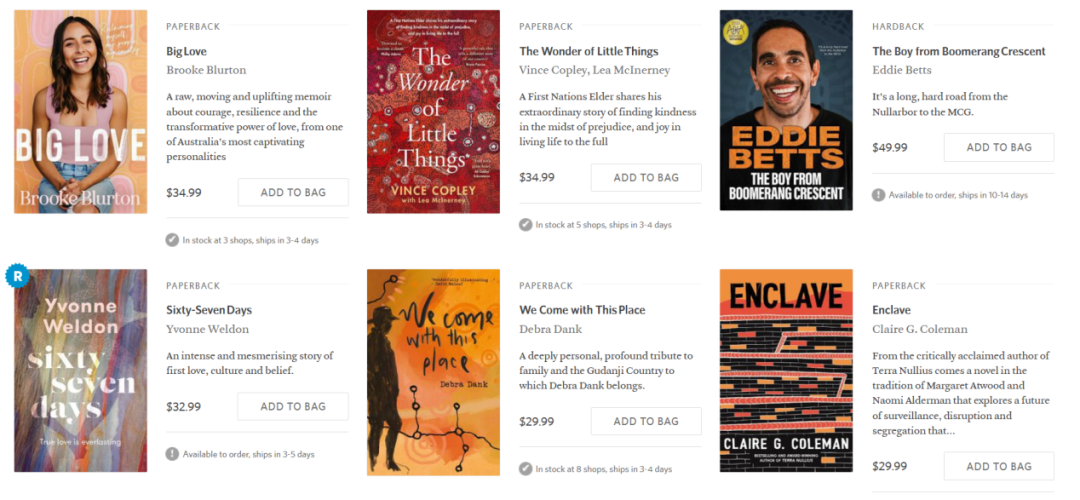1080x500 pixels.
Task: Open The Boy from Boomerang Crescent title link
Action: tap(959, 51)
